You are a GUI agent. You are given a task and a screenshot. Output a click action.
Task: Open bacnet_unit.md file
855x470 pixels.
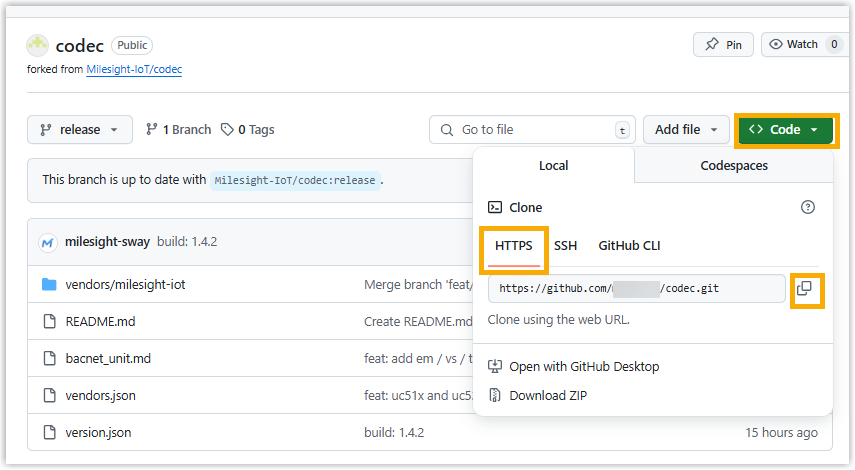[x=108, y=359]
